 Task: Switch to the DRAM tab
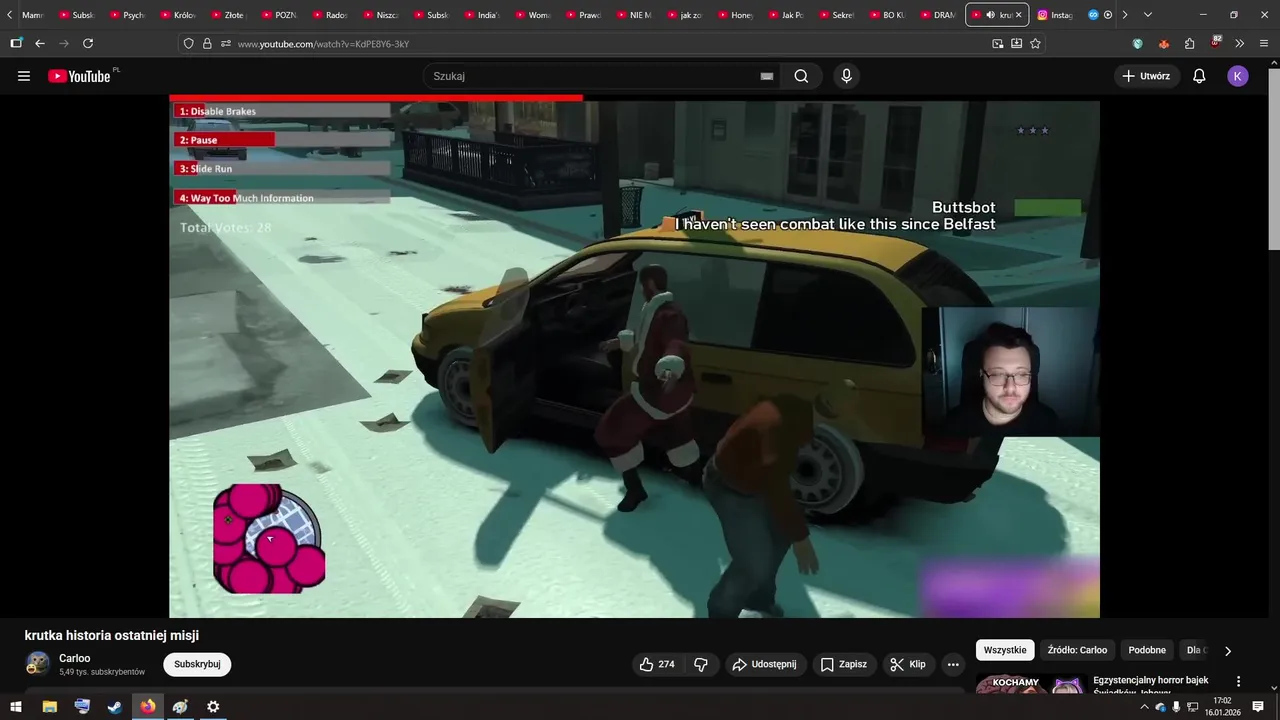(x=938, y=15)
